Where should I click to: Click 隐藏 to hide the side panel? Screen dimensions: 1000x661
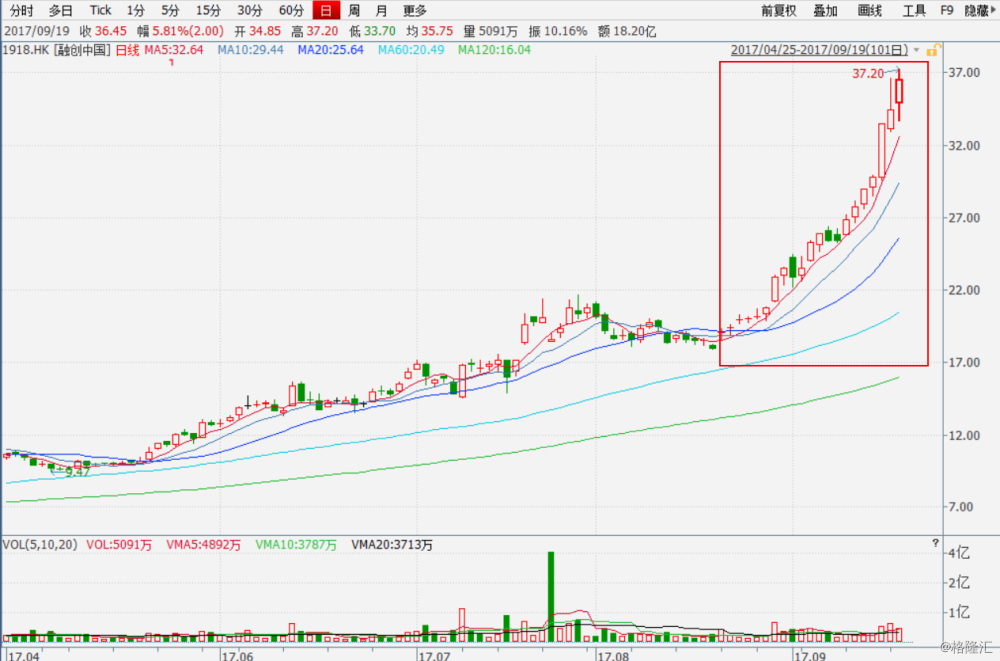pyautogui.click(x=980, y=10)
